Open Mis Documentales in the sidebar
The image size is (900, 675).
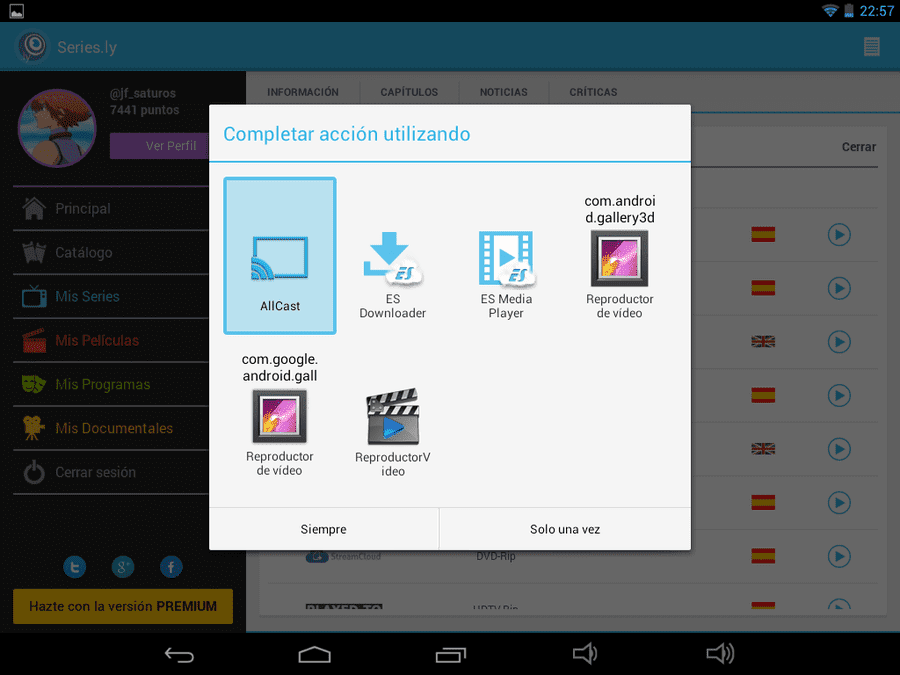click(x=111, y=428)
